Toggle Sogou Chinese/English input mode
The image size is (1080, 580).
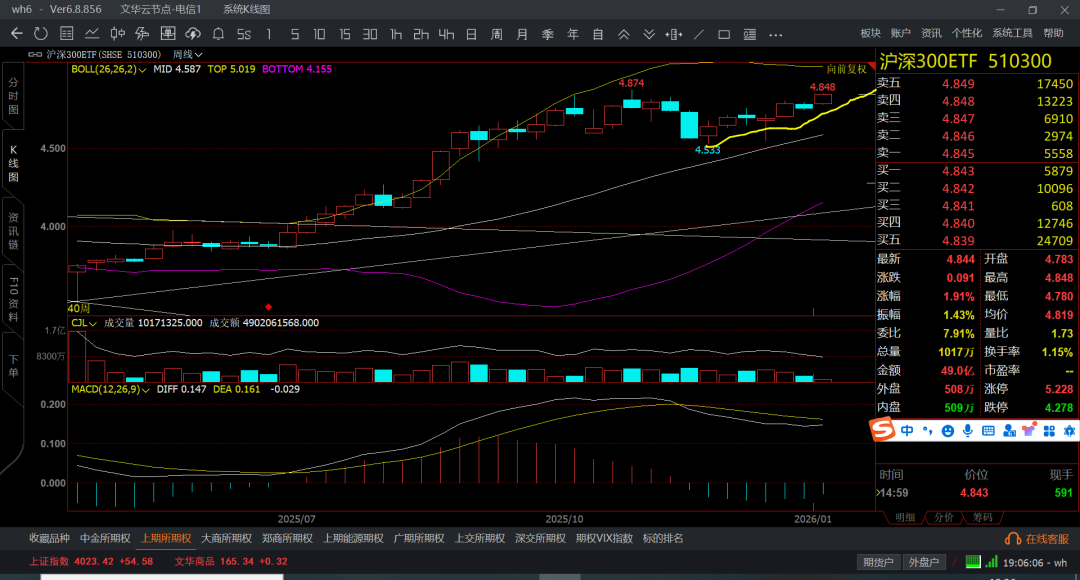coord(907,430)
